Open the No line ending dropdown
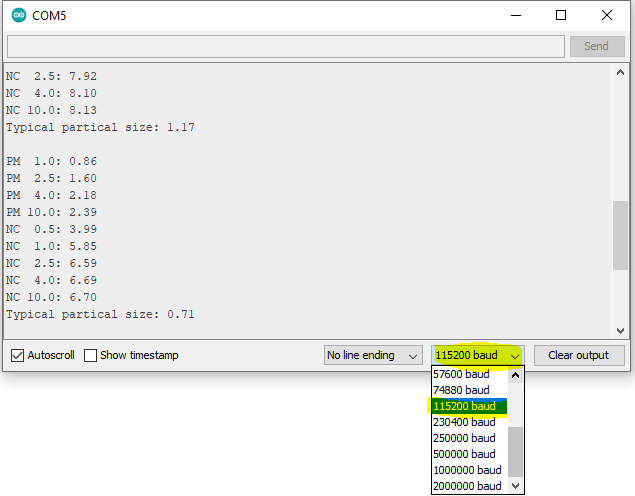 click(373, 355)
